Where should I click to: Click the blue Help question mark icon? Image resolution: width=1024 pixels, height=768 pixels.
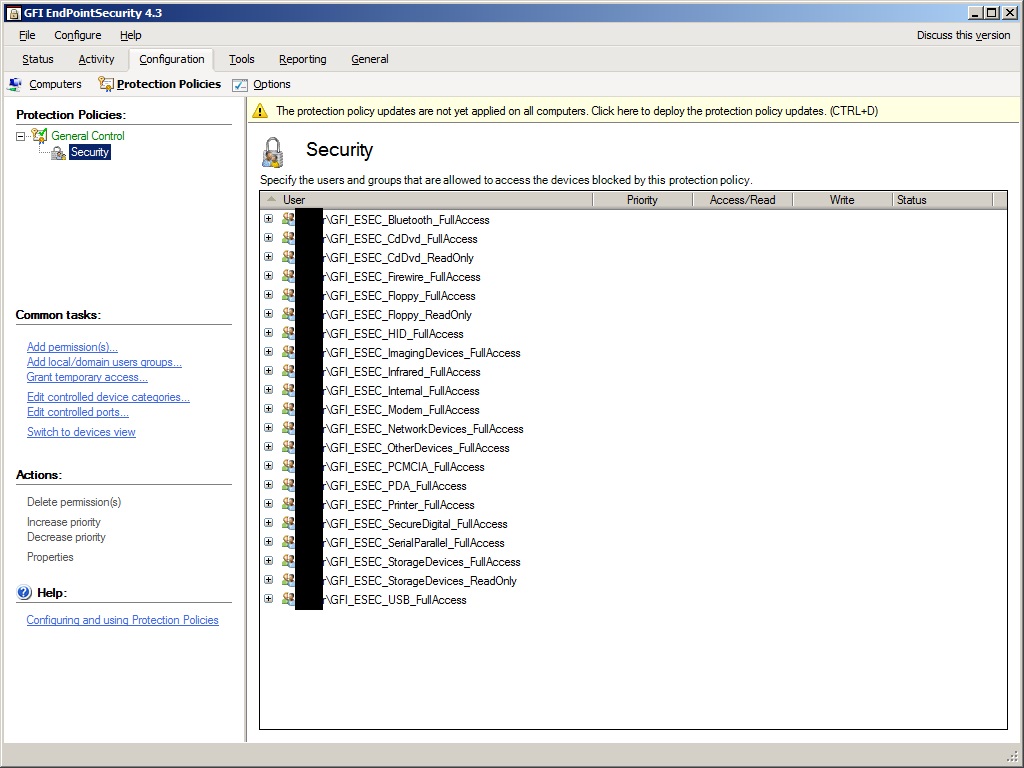pyautogui.click(x=24, y=592)
